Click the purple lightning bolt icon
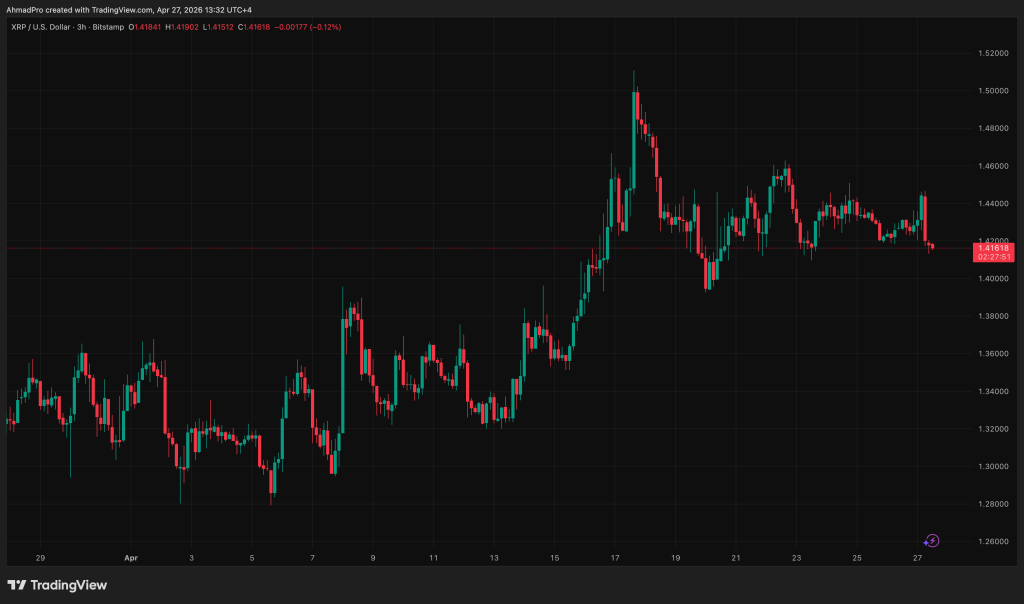This screenshot has height=604, width=1024. [x=932, y=541]
